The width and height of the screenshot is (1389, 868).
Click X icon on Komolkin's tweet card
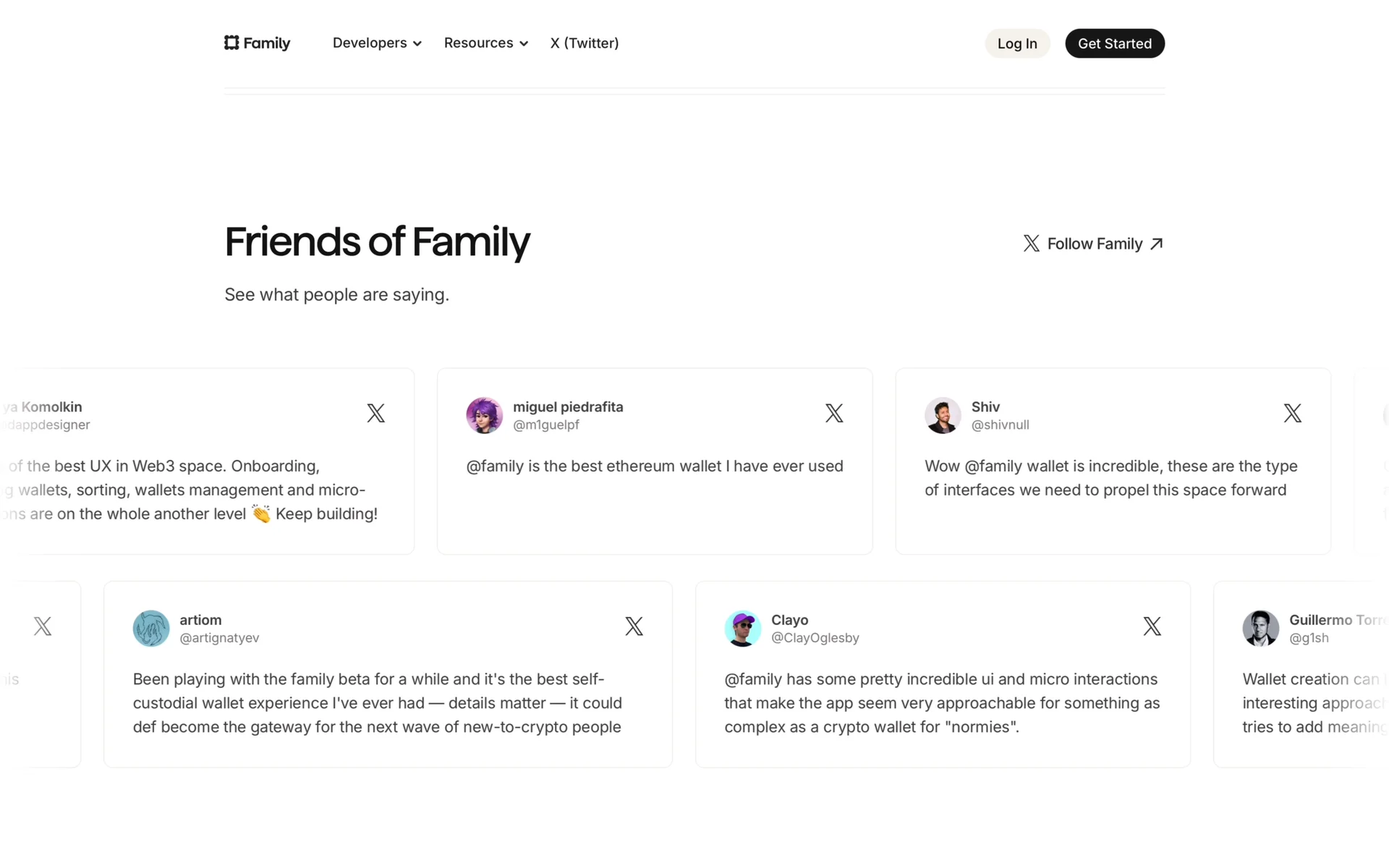point(375,413)
